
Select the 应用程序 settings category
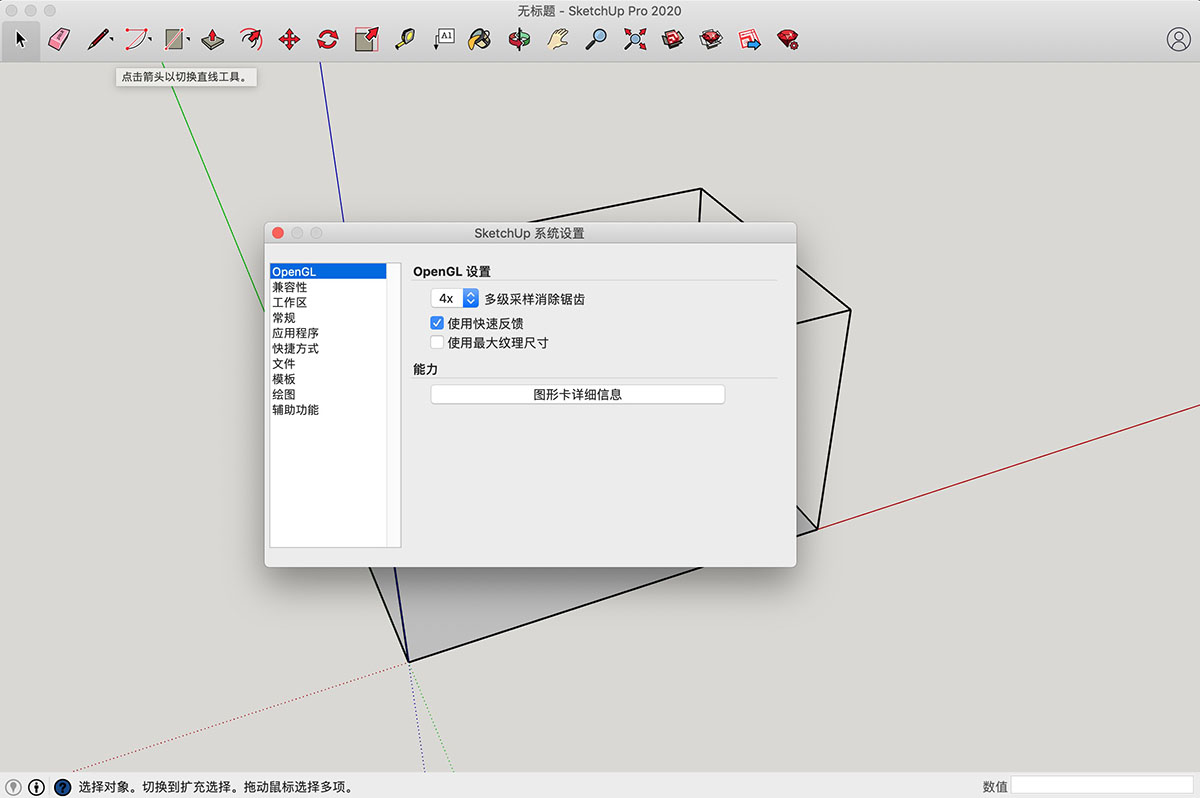tap(328, 333)
